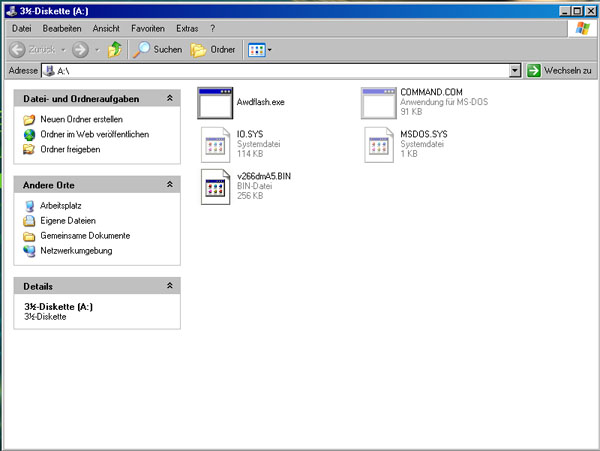This screenshot has width=600, height=451.
Task: Select the MSDOS.SYS file icon
Action: tap(379, 145)
